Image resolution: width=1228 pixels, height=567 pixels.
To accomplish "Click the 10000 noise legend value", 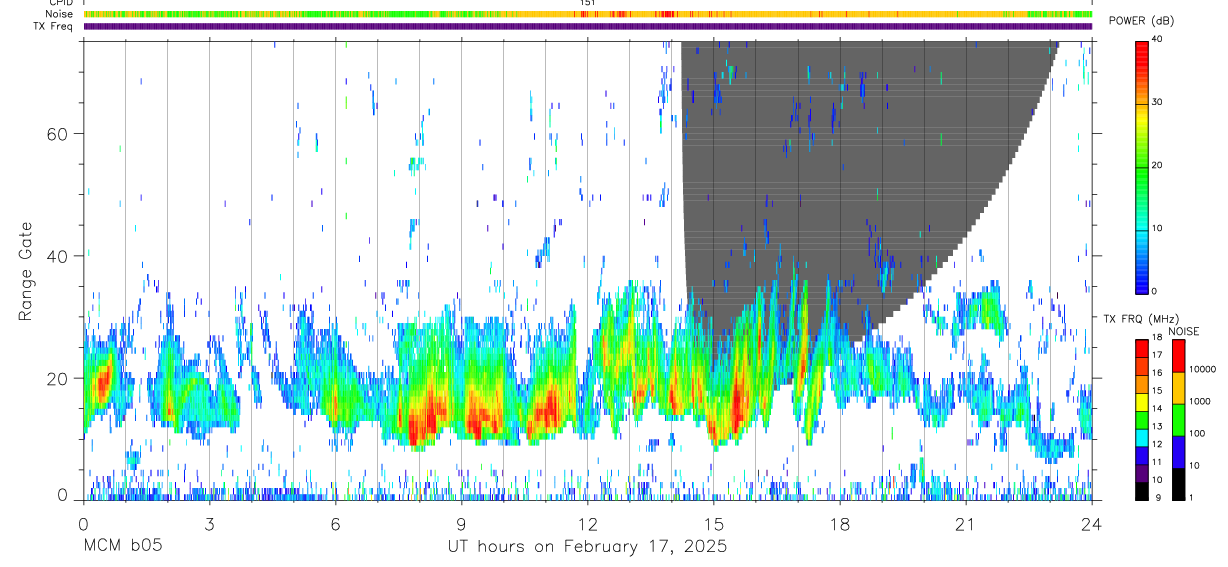I will (1203, 370).
